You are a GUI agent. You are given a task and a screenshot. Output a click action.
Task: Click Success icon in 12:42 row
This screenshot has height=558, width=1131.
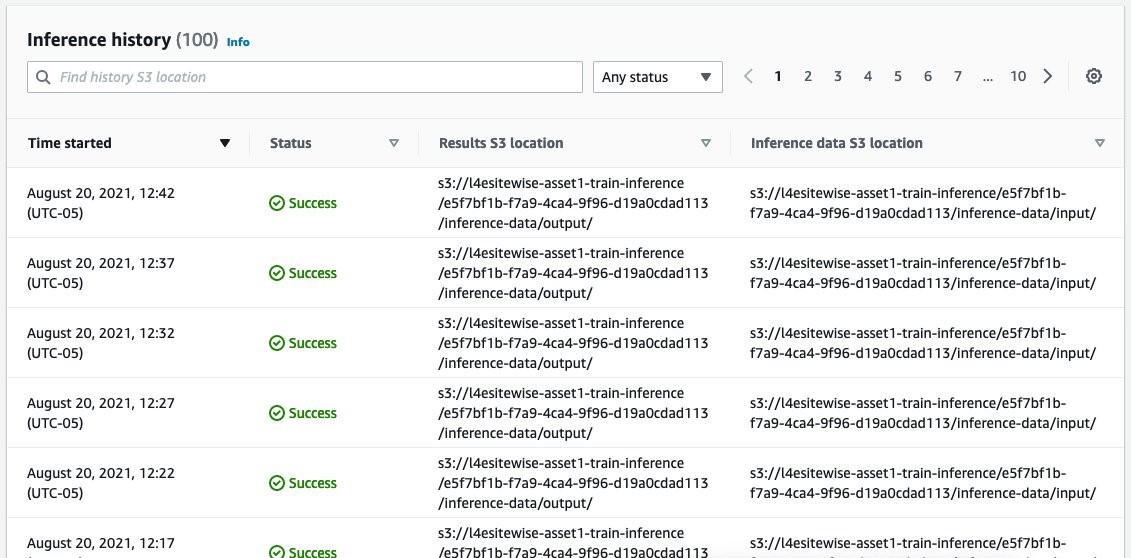(x=277, y=203)
